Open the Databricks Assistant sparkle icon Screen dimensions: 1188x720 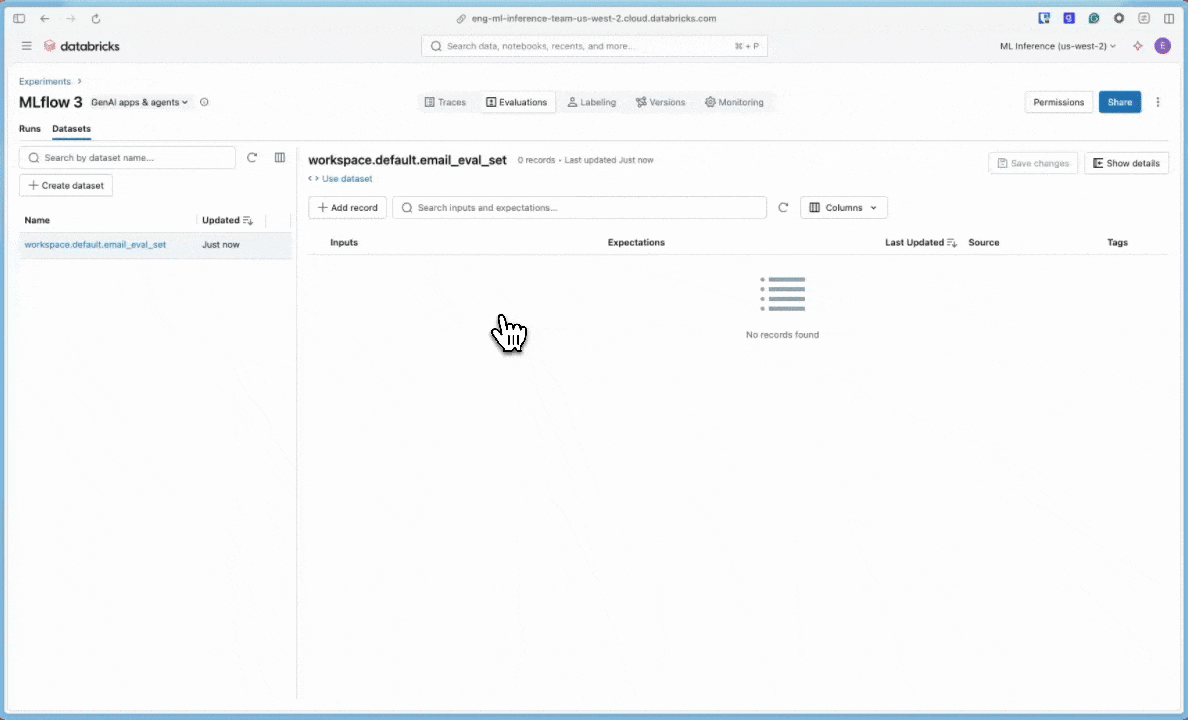click(x=1137, y=46)
